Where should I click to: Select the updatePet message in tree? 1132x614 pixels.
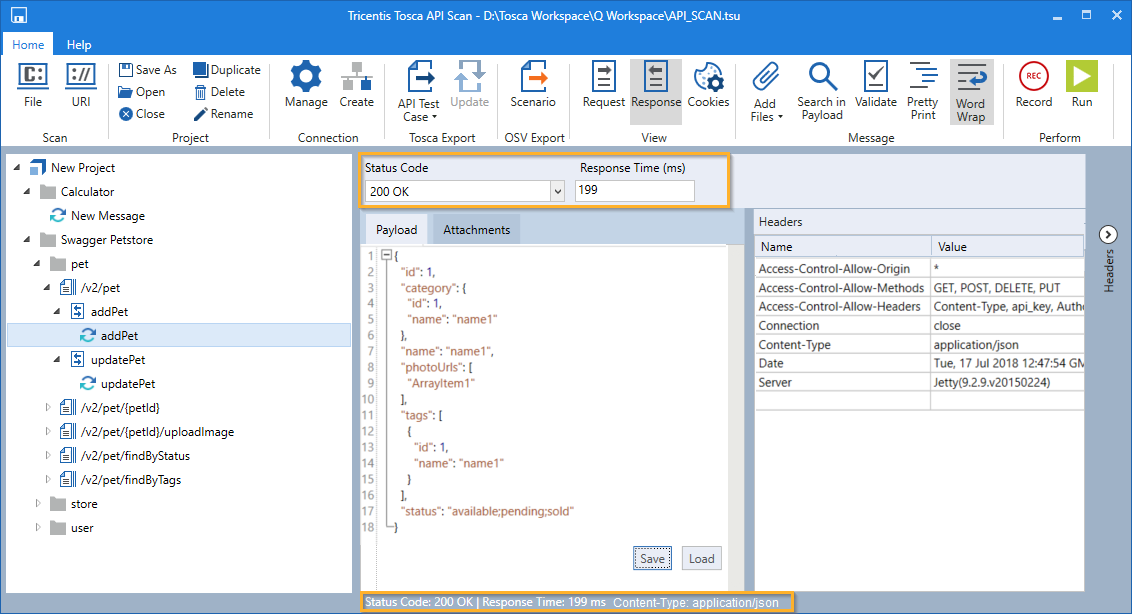(127, 384)
